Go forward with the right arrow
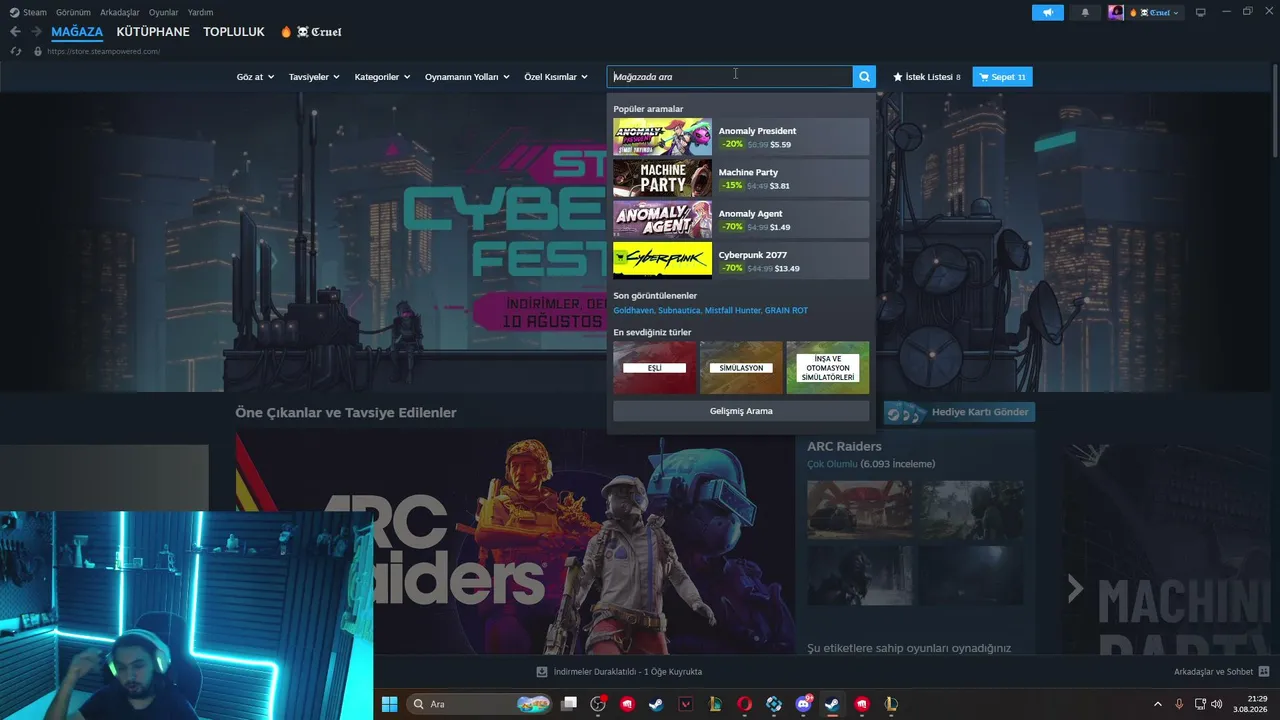This screenshot has height=720, width=1280. click(36, 32)
